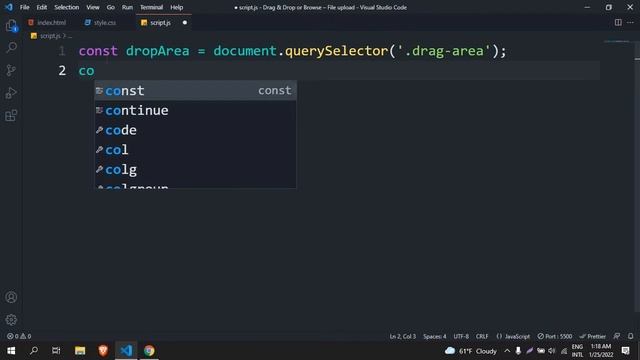Switch to the index.html tab
The image size is (640, 360).
[x=47, y=23]
